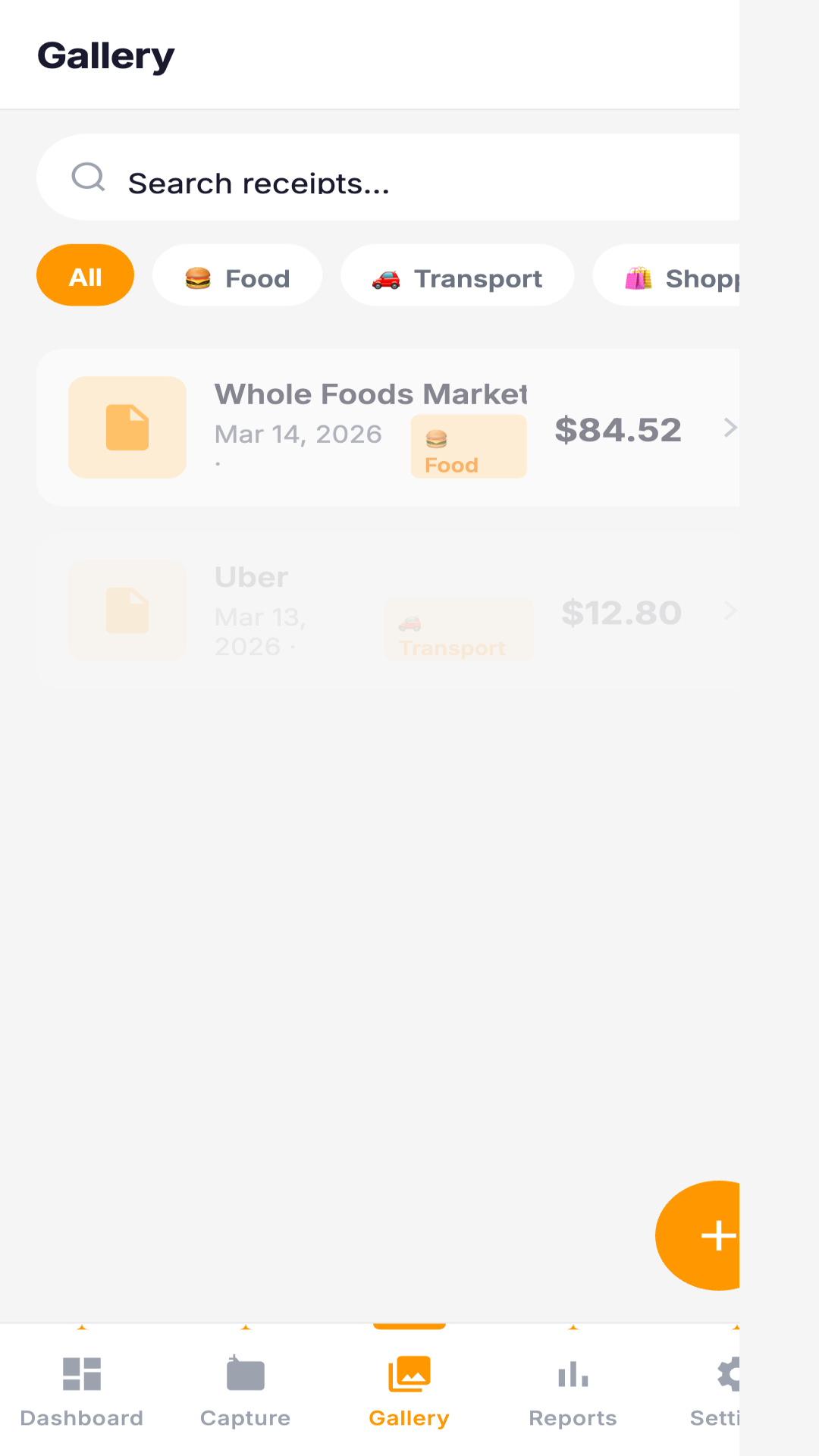Select the Gallery tab icon
The height and width of the screenshot is (1456, 819).
409,1374
